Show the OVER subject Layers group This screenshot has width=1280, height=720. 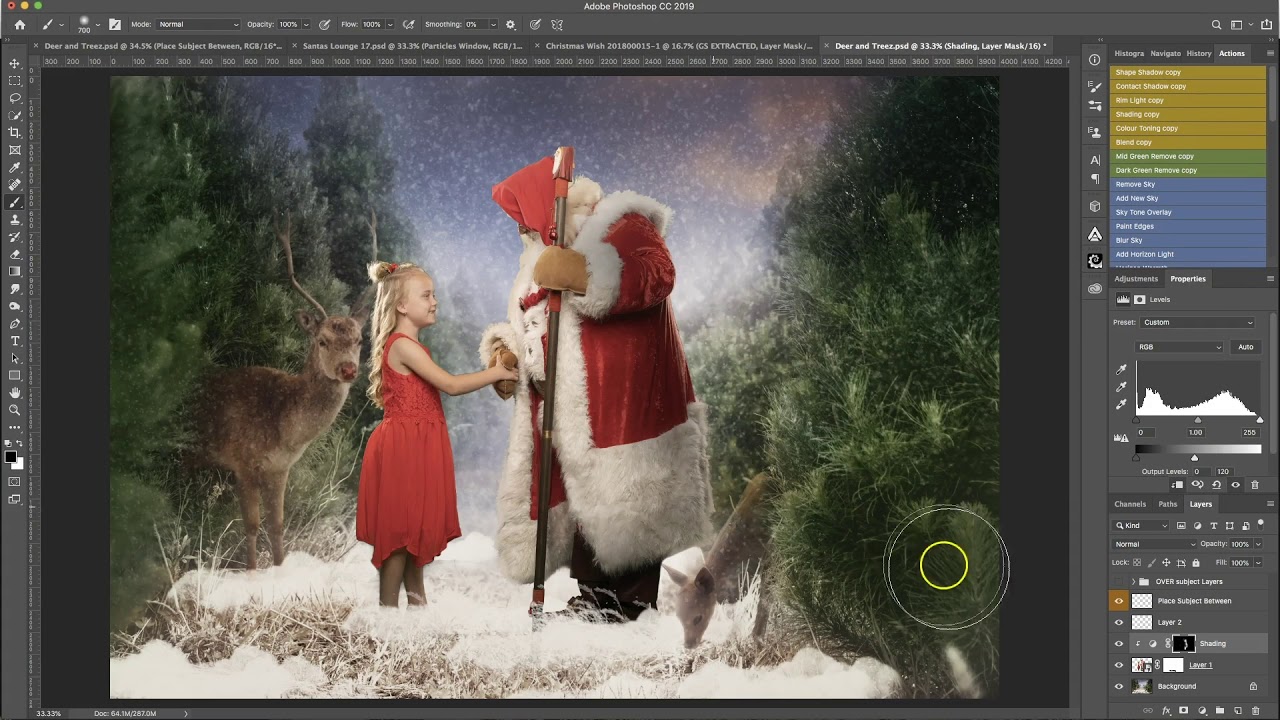tap(1119, 581)
